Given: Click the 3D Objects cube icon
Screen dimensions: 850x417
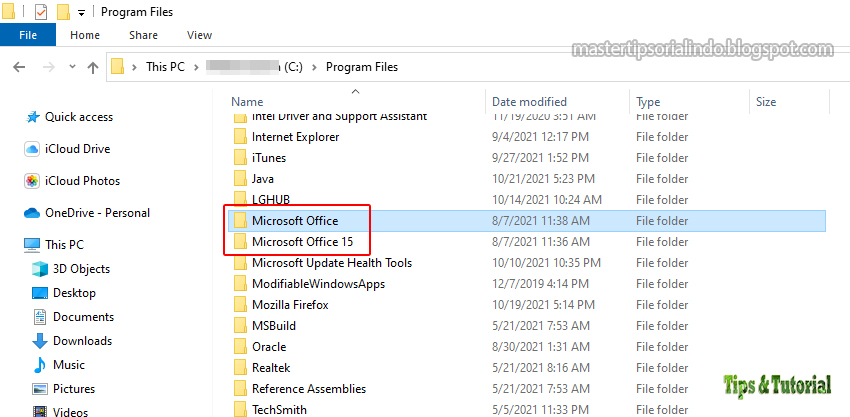Looking at the screenshot, I should pyautogui.click(x=40, y=270).
